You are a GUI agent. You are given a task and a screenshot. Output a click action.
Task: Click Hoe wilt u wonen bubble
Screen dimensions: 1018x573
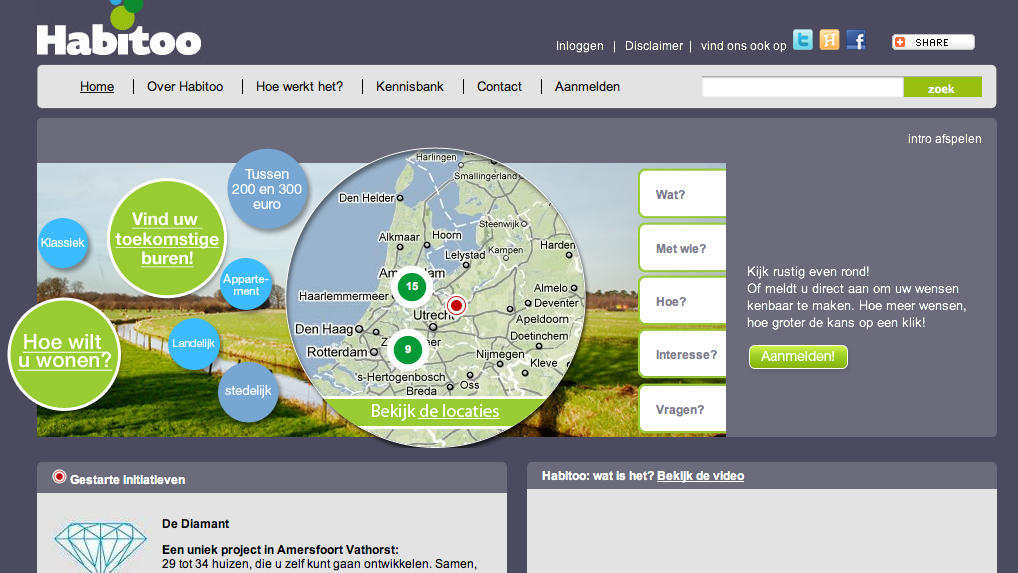(64, 354)
